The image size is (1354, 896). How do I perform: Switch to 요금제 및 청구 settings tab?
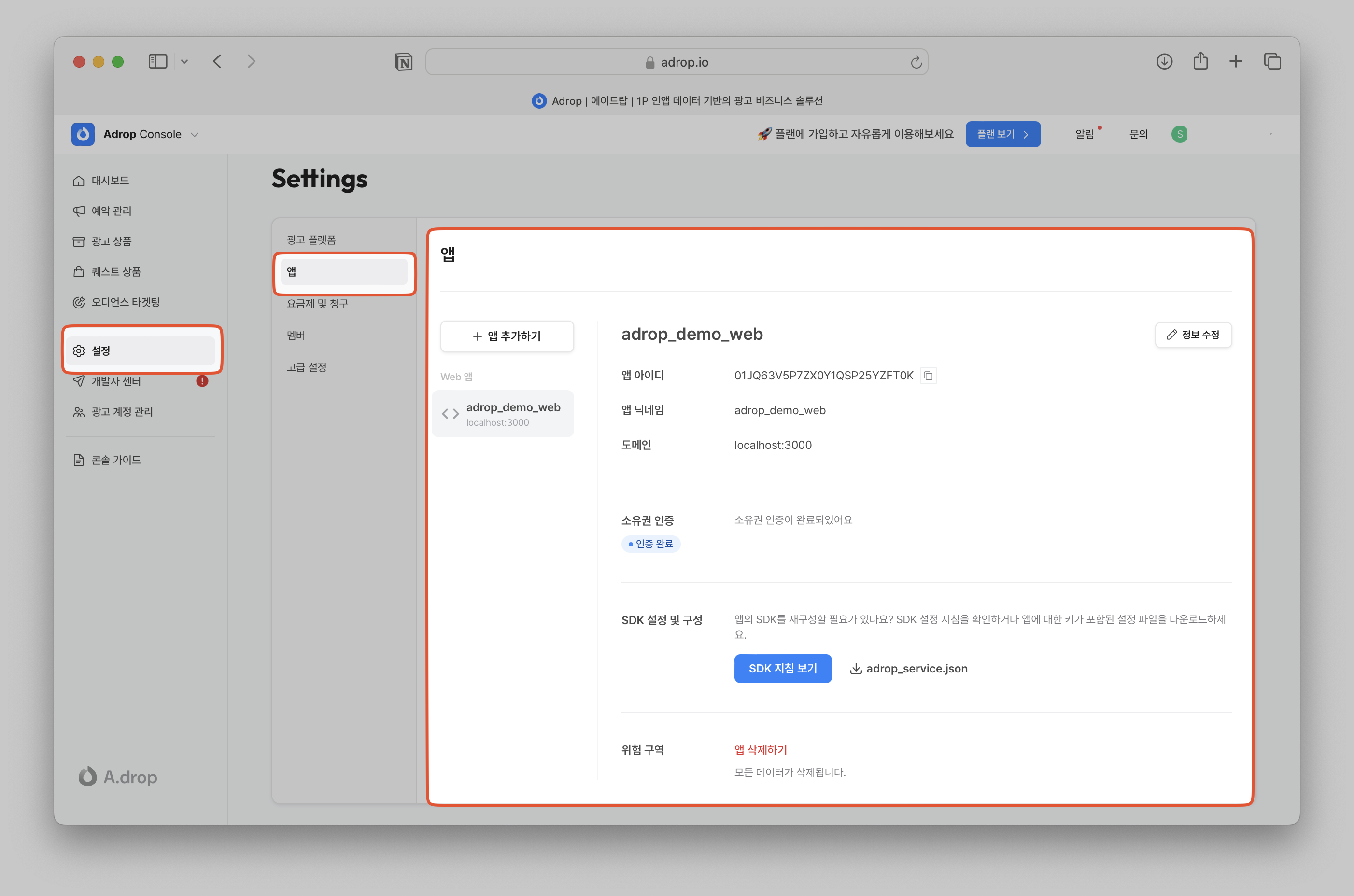(x=317, y=304)
